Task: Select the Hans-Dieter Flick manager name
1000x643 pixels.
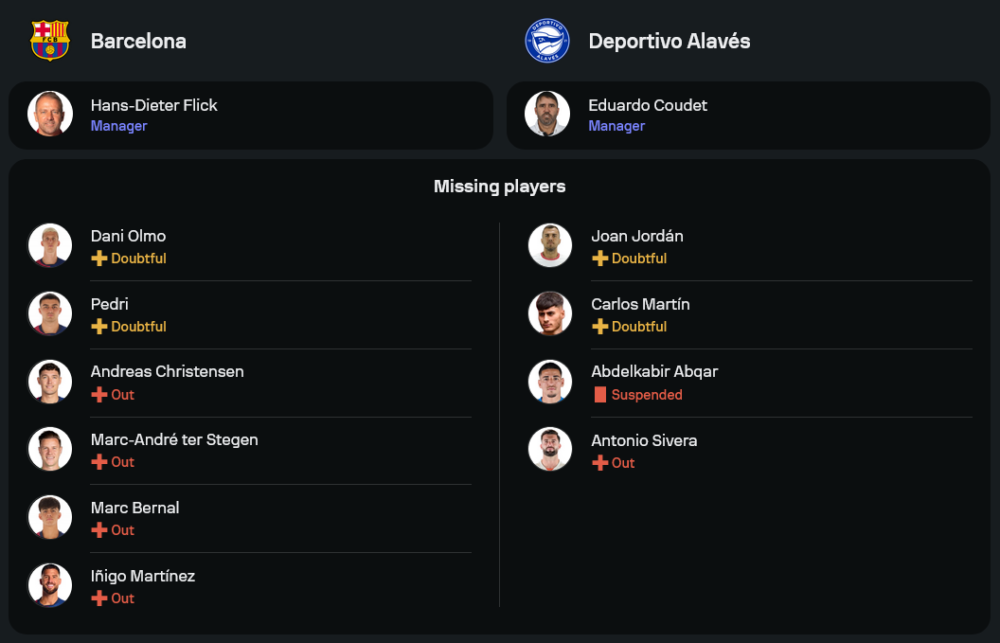Action: click(x=154, y=105)
